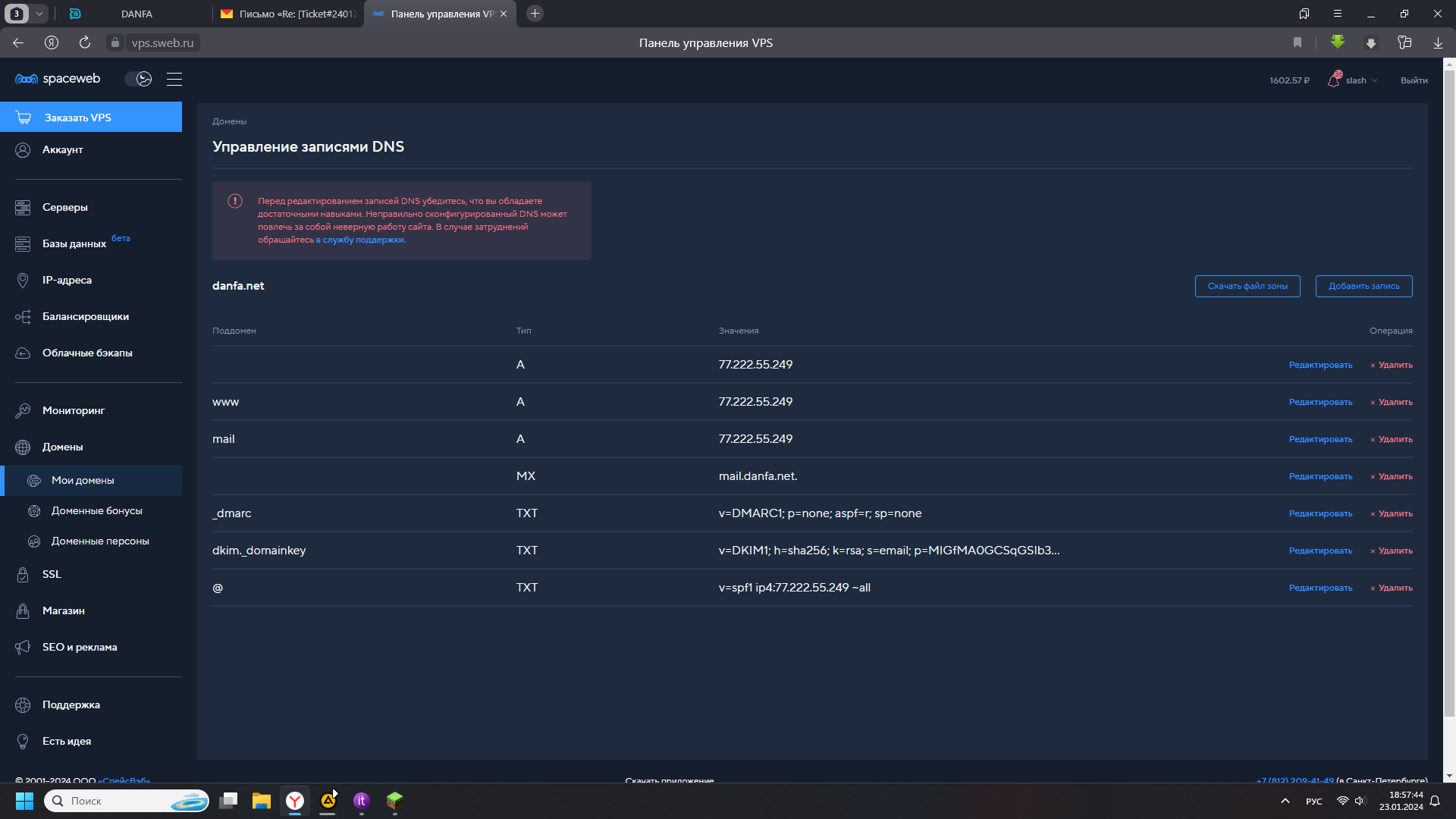
Task: Open File Explorer from taskbar
Action: [x=262, y=801]
